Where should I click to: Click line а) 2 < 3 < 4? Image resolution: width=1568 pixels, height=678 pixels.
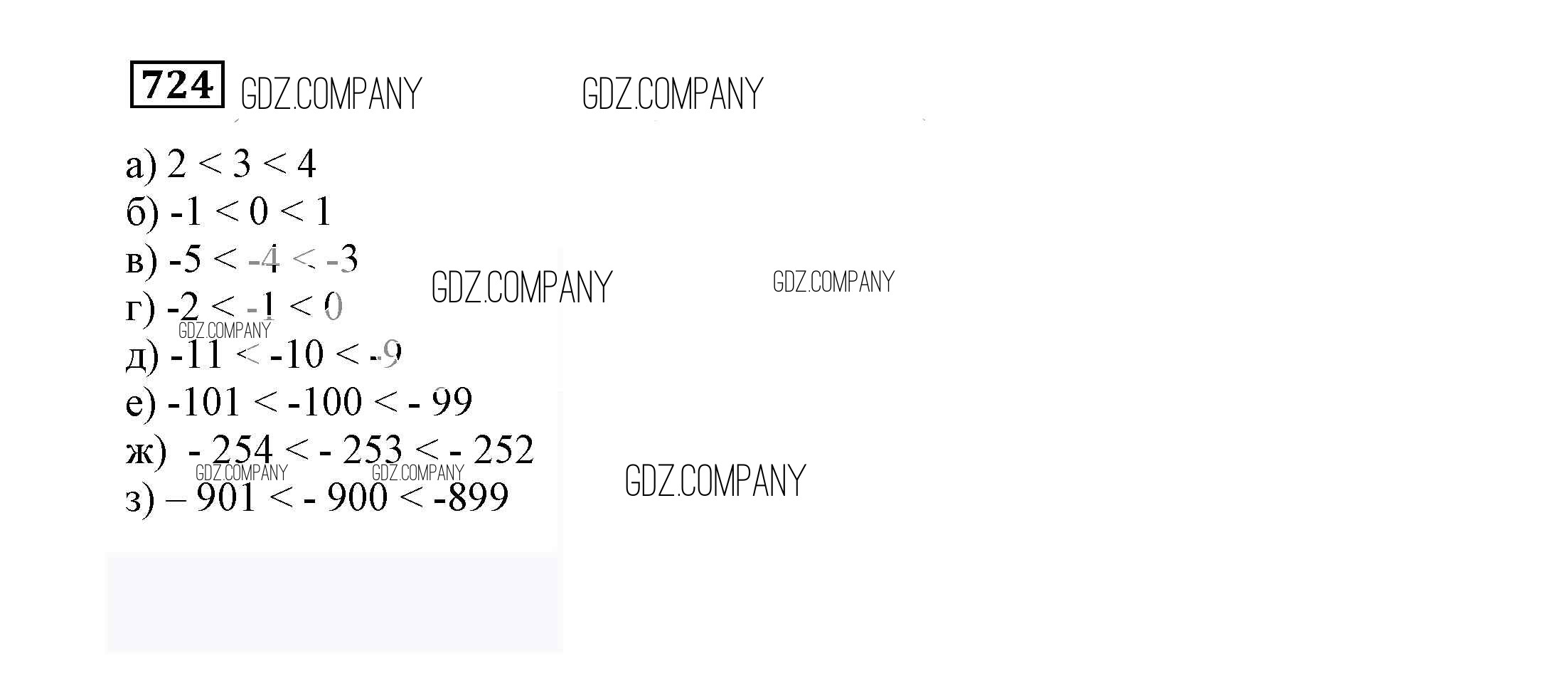pos(220,164)
